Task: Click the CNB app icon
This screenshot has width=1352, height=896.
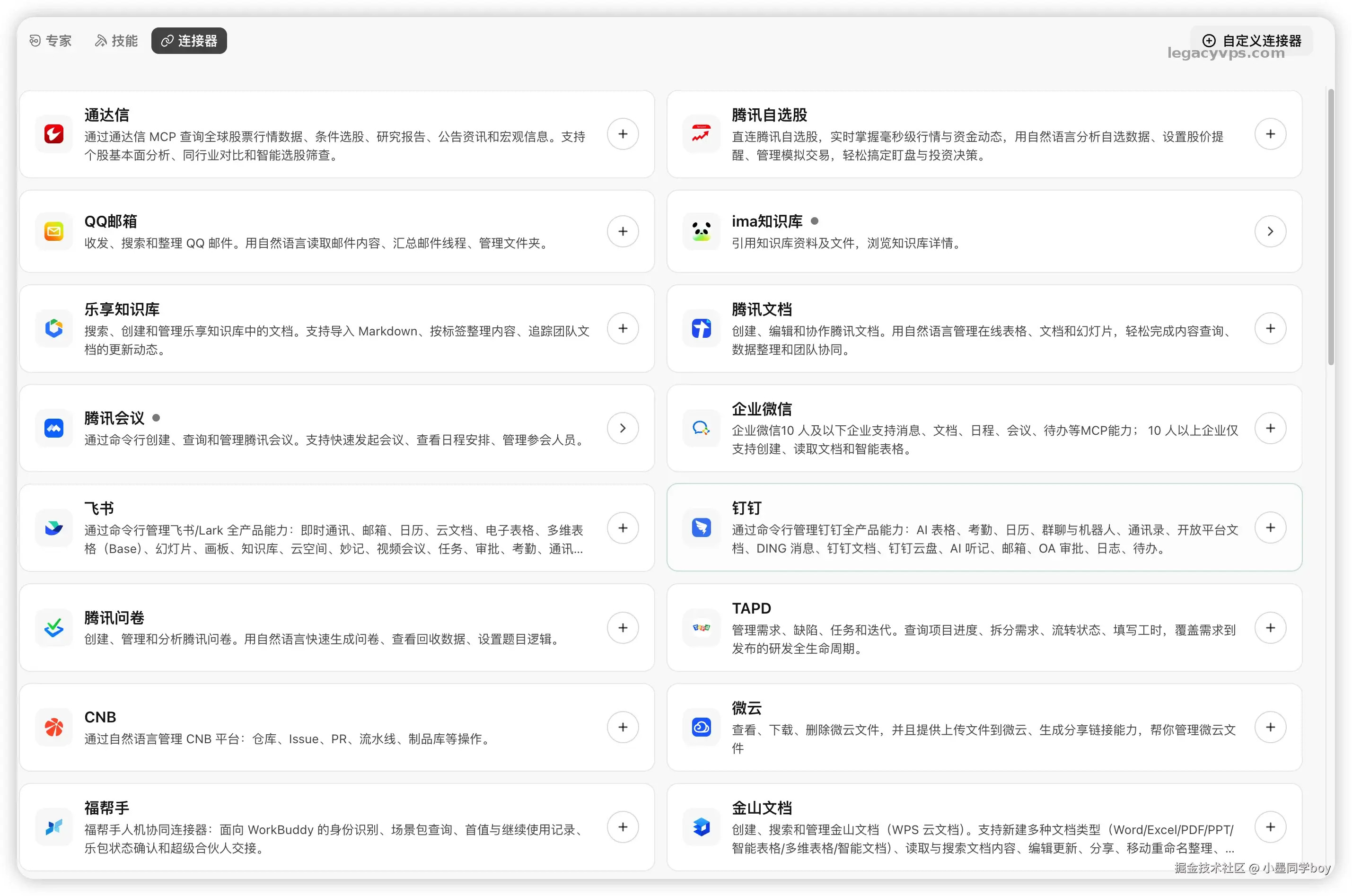Action: [54, 728]
